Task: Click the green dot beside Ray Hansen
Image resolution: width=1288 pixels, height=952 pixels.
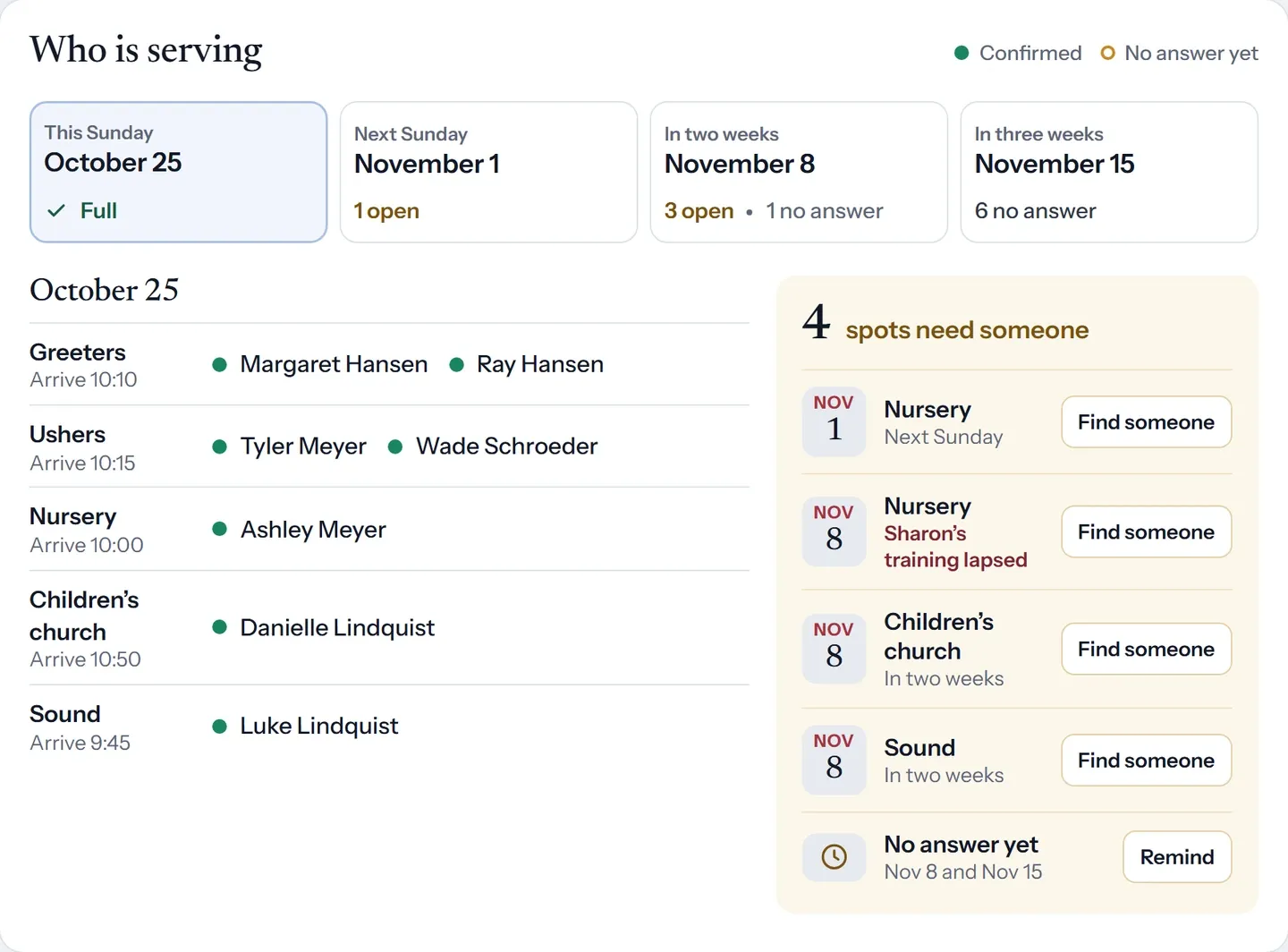Action: click(x=456, y=365)
